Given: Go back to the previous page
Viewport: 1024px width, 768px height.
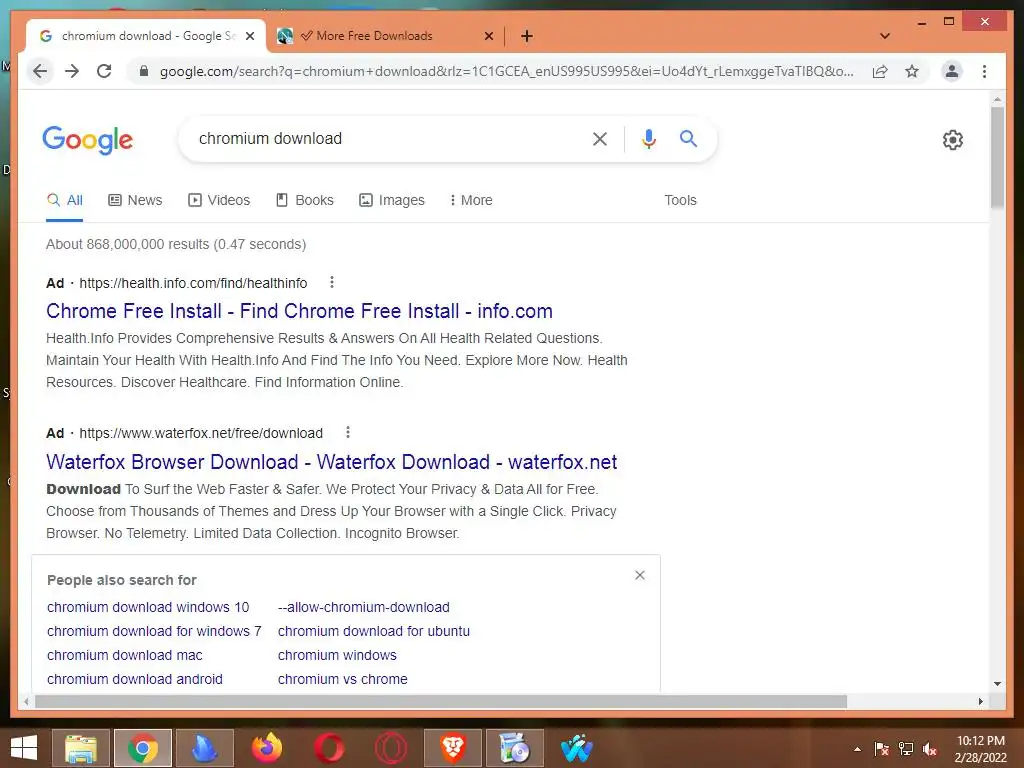Looking at the screenshot, I should click(x=40, y=71).
